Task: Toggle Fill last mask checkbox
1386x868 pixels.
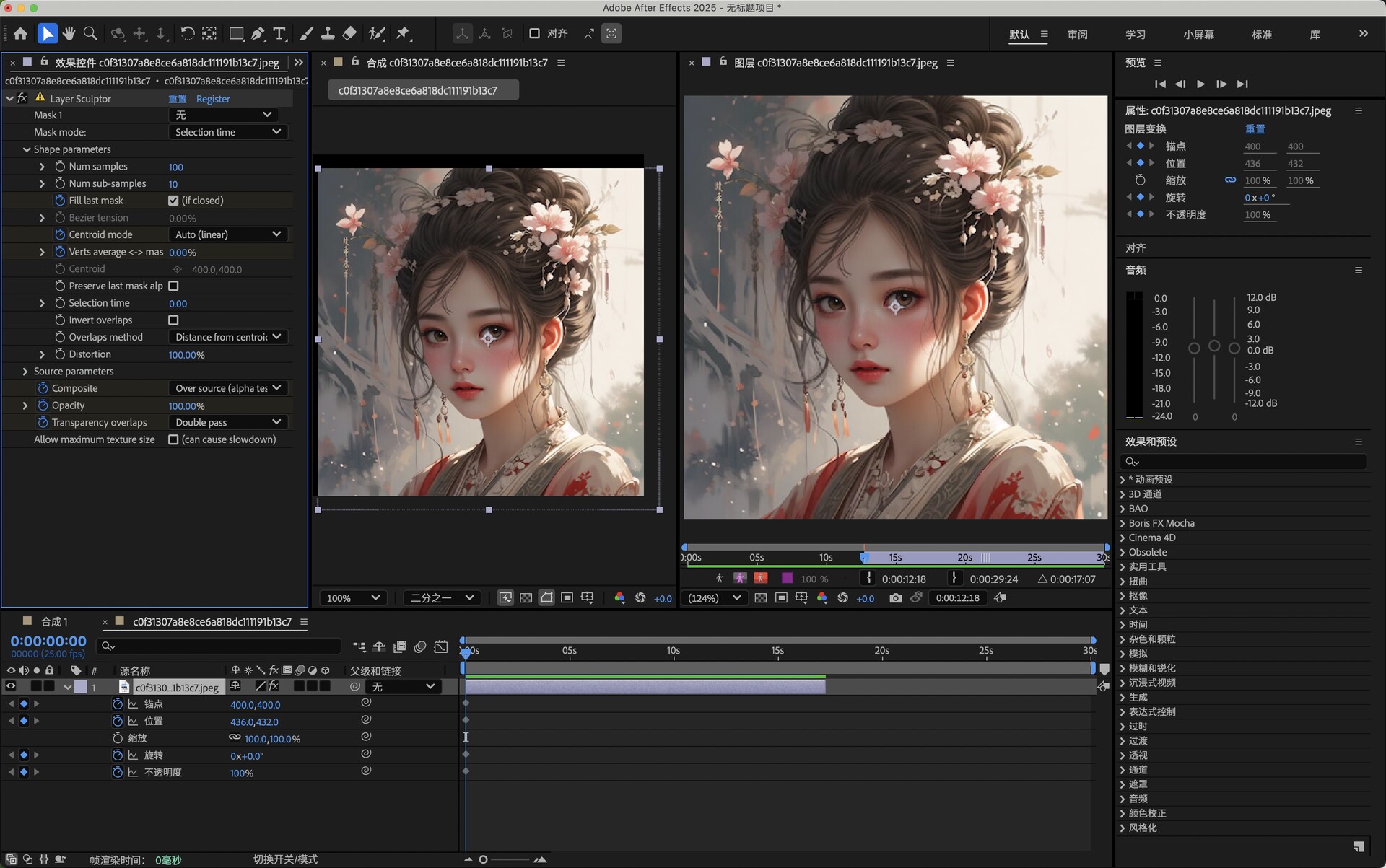Action: point(173,201)
